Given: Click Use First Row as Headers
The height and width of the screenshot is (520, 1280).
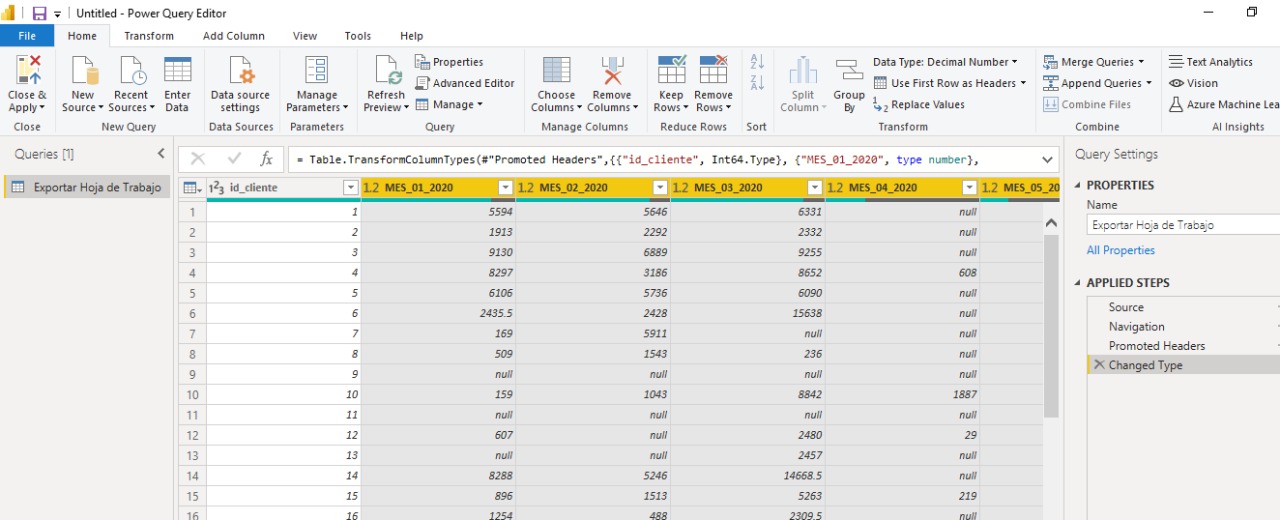Looking at the screenshot, I should coord(950,83).
